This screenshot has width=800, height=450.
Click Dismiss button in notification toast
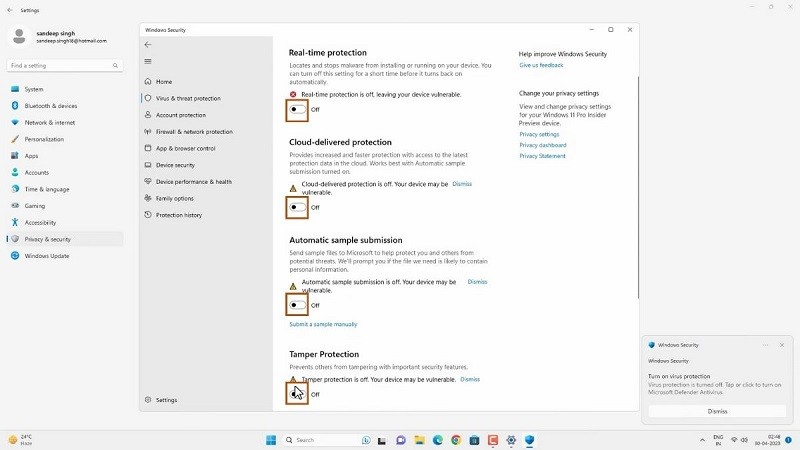717,411
